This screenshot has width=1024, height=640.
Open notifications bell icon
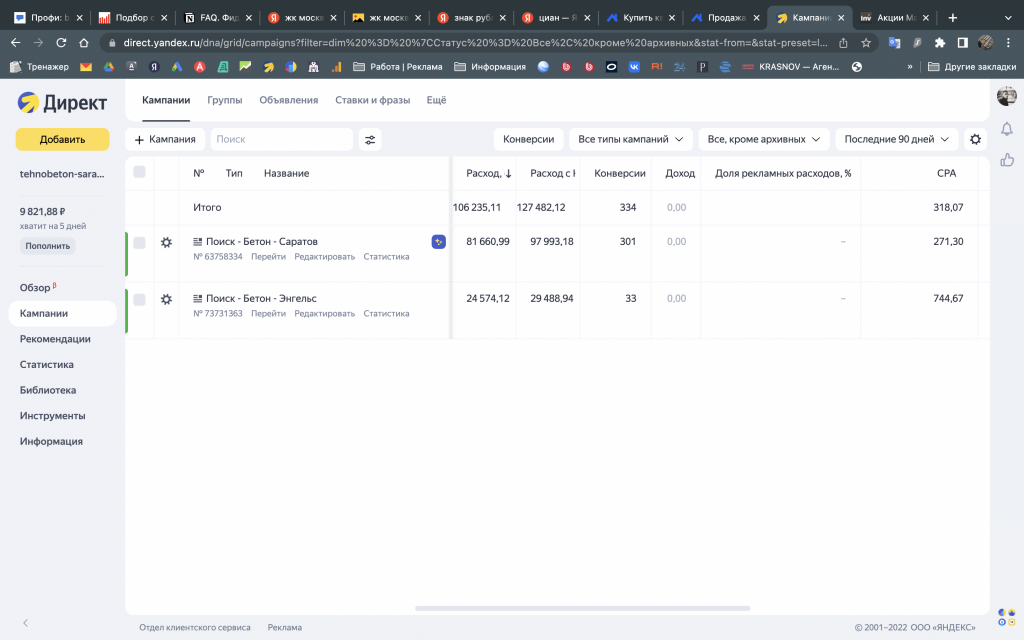tap(1006, 129)
